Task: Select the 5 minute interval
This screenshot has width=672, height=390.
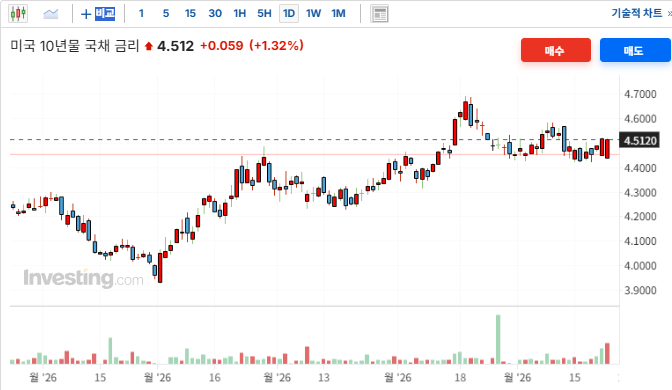Action: [x=166, y=14]
